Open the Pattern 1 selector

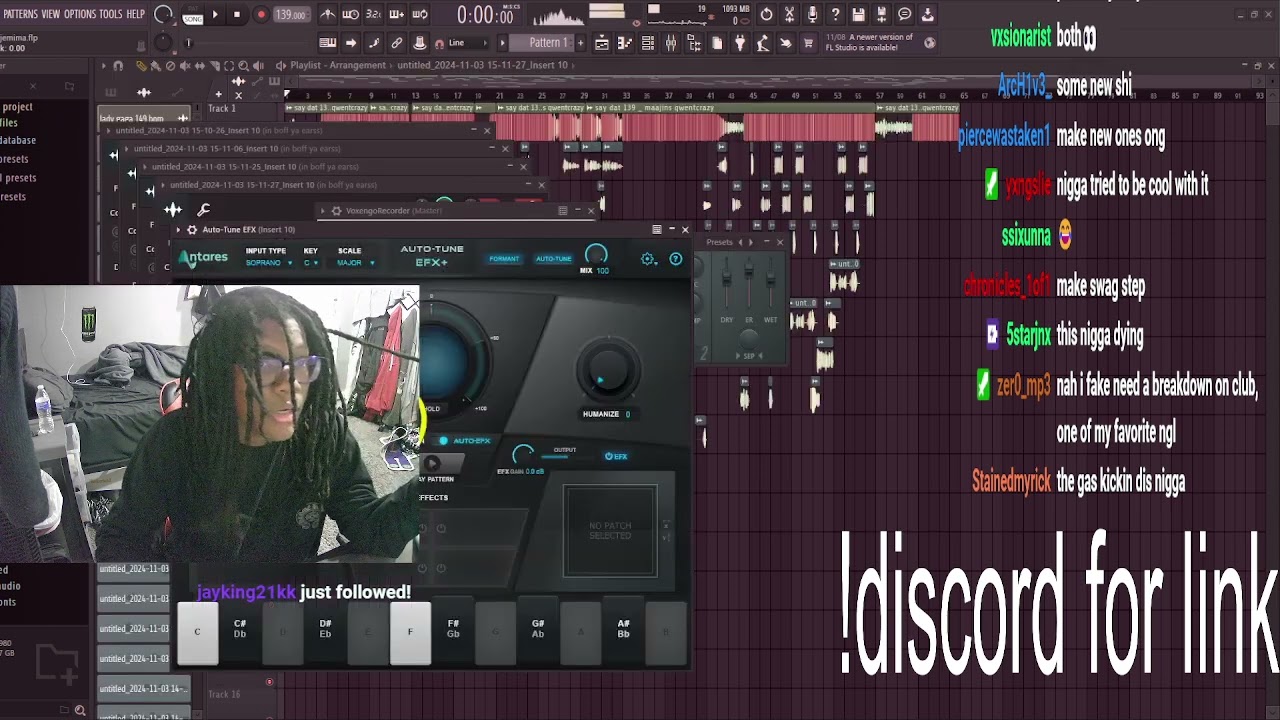click(541, 43)
